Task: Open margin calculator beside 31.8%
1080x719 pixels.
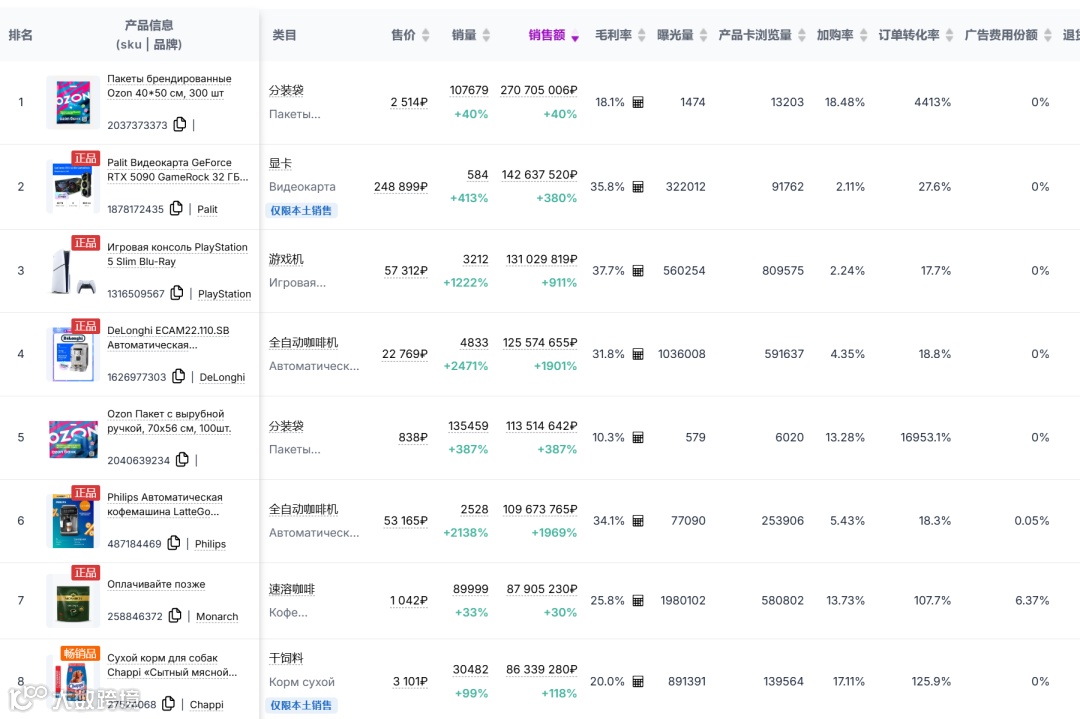Action: (638, 354)
